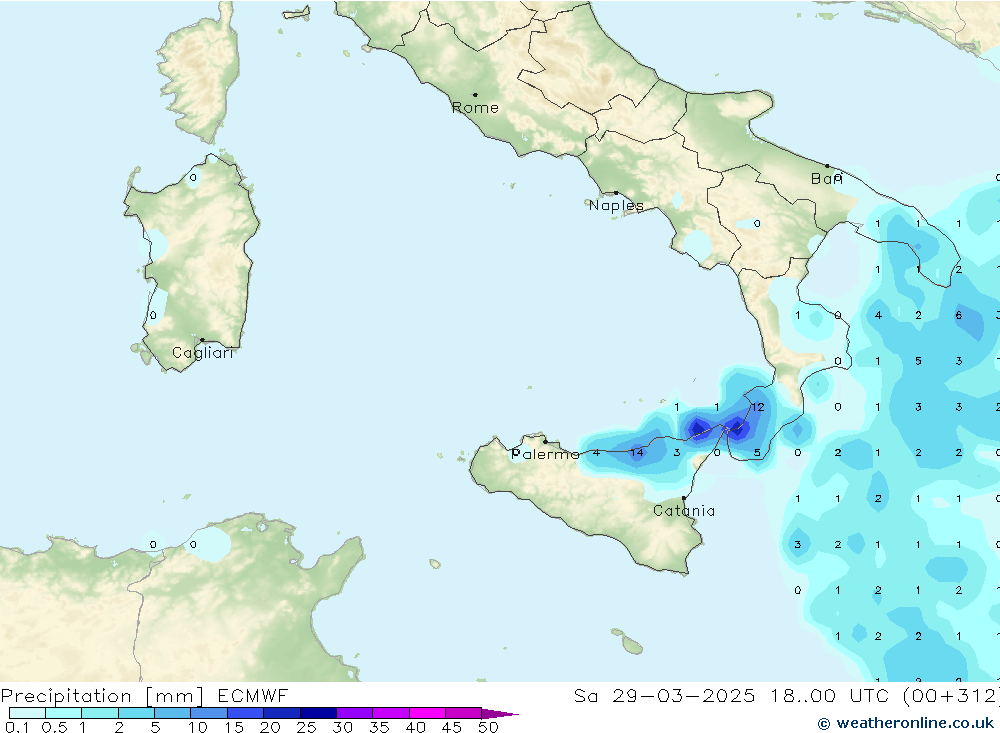Click the '14' precipitation value near Palermo
The width and height of the screenshot is (1000, 733).
636,453
